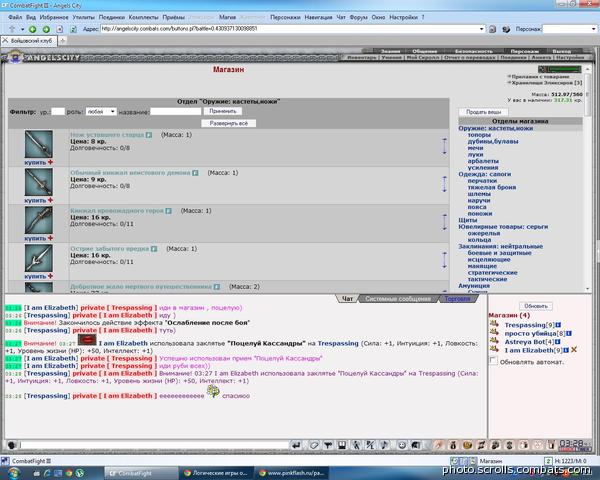The width and height of the screenshot is (600, 480).
Task: Click the green forward navigation arrow
Action: coord(46,29)
